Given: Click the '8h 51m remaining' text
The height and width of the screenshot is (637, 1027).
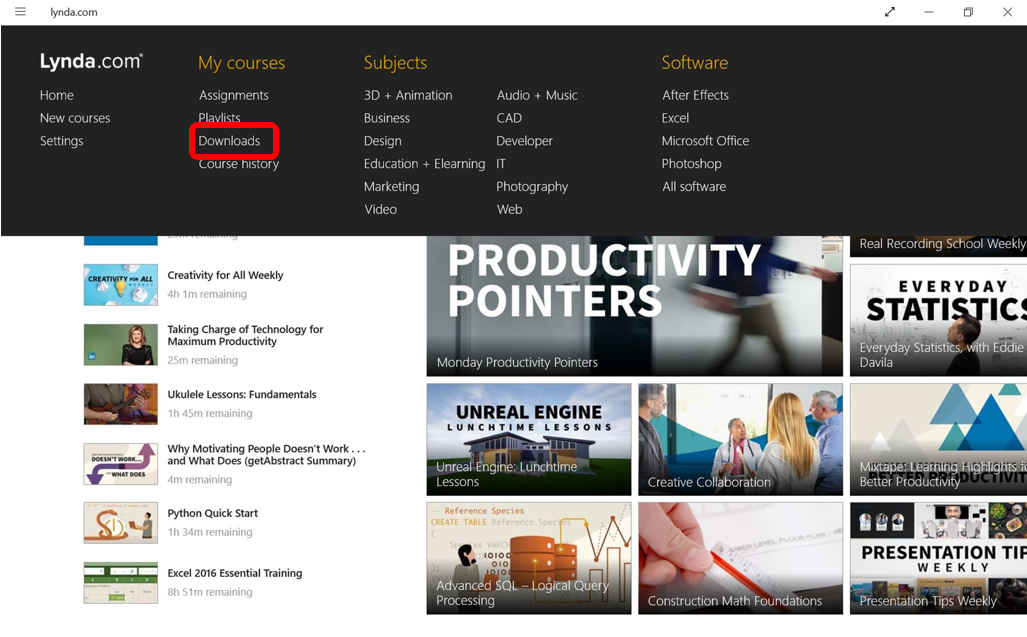Looking at the screenshot, I should tap(210, 592).
